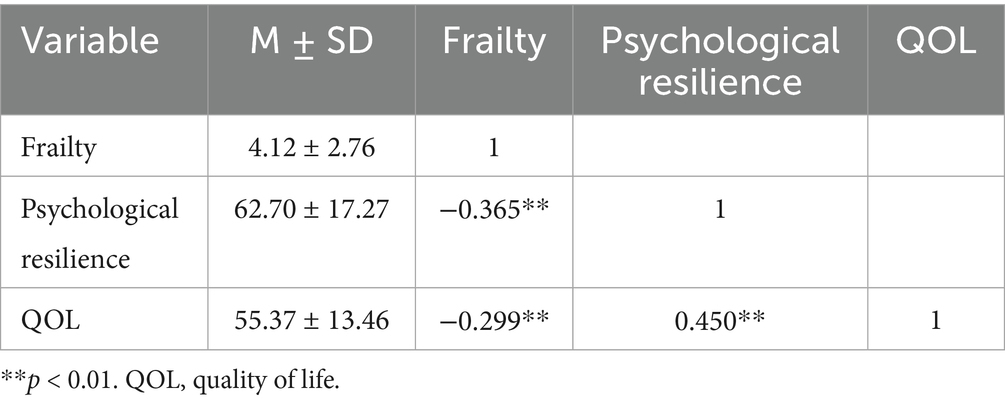Click the "Frailty" column header
Viewport: 1005px width, 404px height.
[x=494, y=42]
